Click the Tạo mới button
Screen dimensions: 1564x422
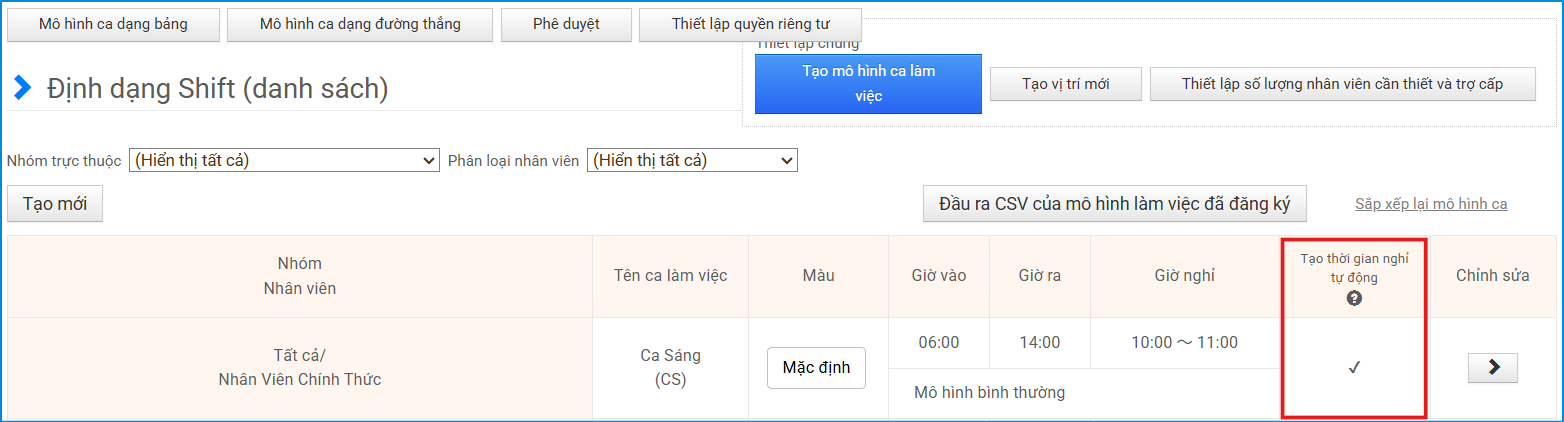click(55, 204)
